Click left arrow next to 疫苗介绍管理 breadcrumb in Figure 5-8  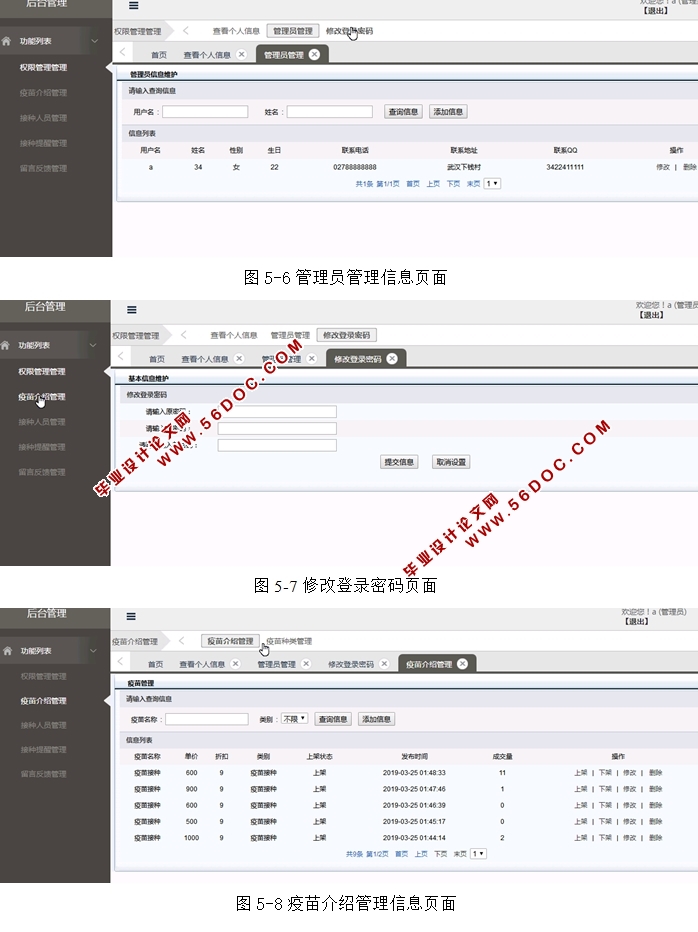(181, 641)
